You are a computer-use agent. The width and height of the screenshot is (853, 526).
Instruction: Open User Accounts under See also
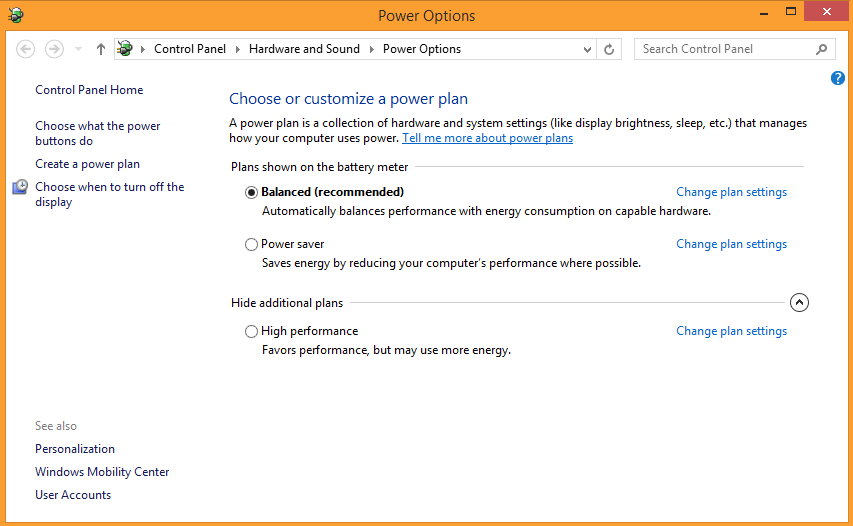[x=73, y=494]
